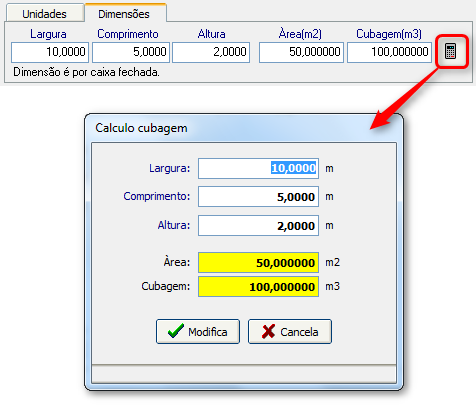This screenshot has width=476, height=411.
Task: Open the cubagem calculator icon
Action: click(x=451, y=51)
